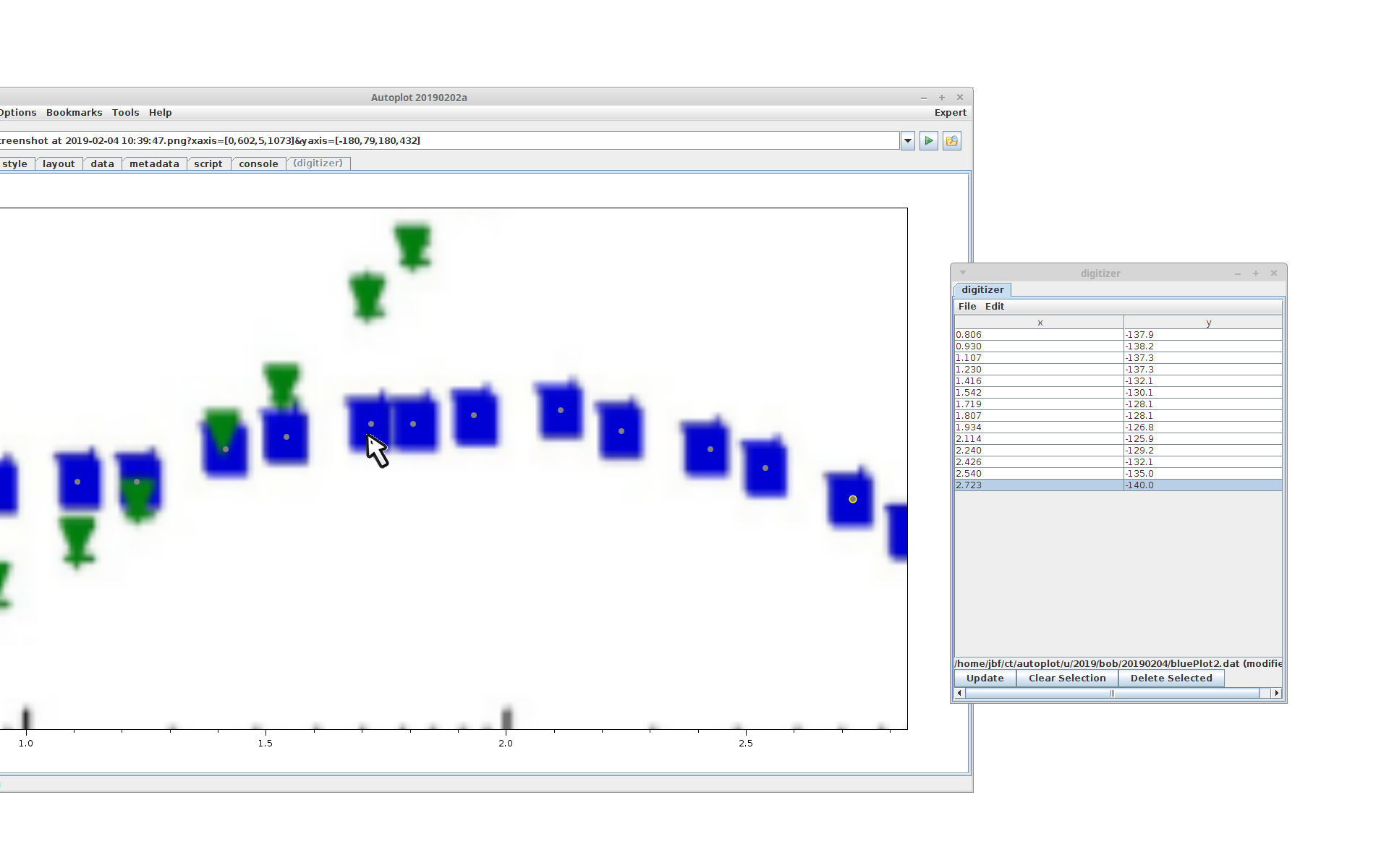Click the y value -125.9 cell
The width and height of the screenshot is (1389, 868).
(1202, 439)
